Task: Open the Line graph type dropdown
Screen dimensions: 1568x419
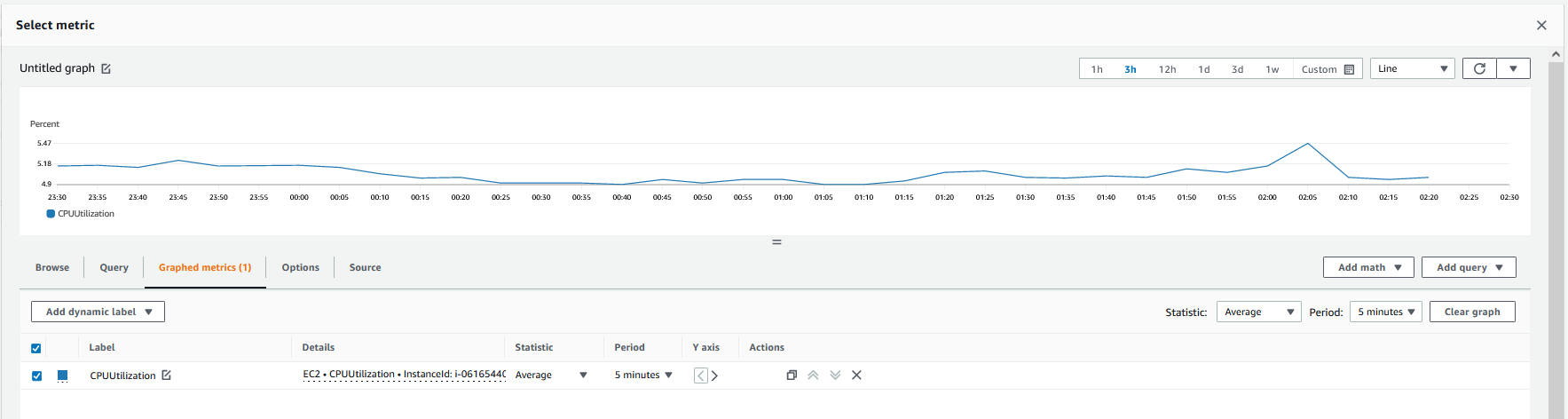Action: (1412, 68)
